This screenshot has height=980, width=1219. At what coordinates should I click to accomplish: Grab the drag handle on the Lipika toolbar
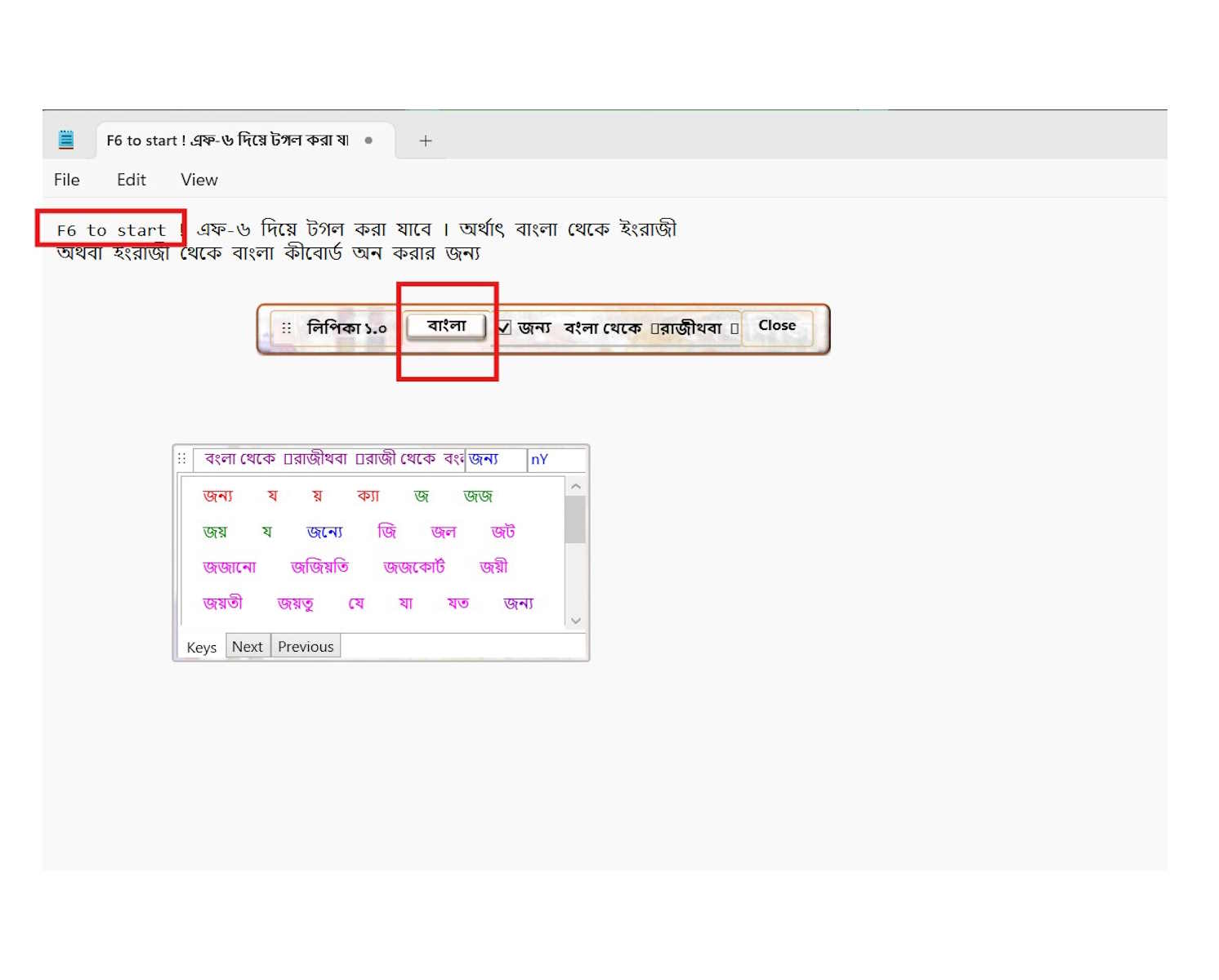click(x=286, y=327)
